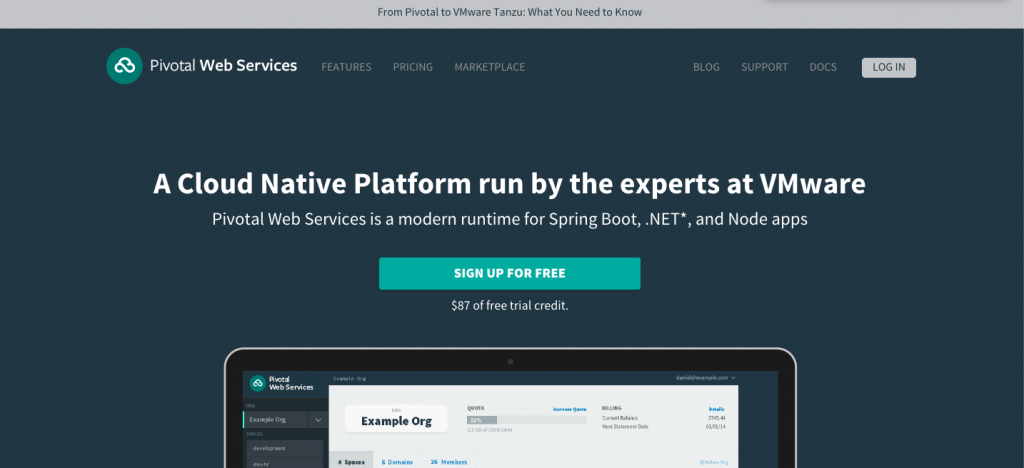Click the main headline about VMware experts
This screenshot has height=468, width=1024.
(509, 183)
